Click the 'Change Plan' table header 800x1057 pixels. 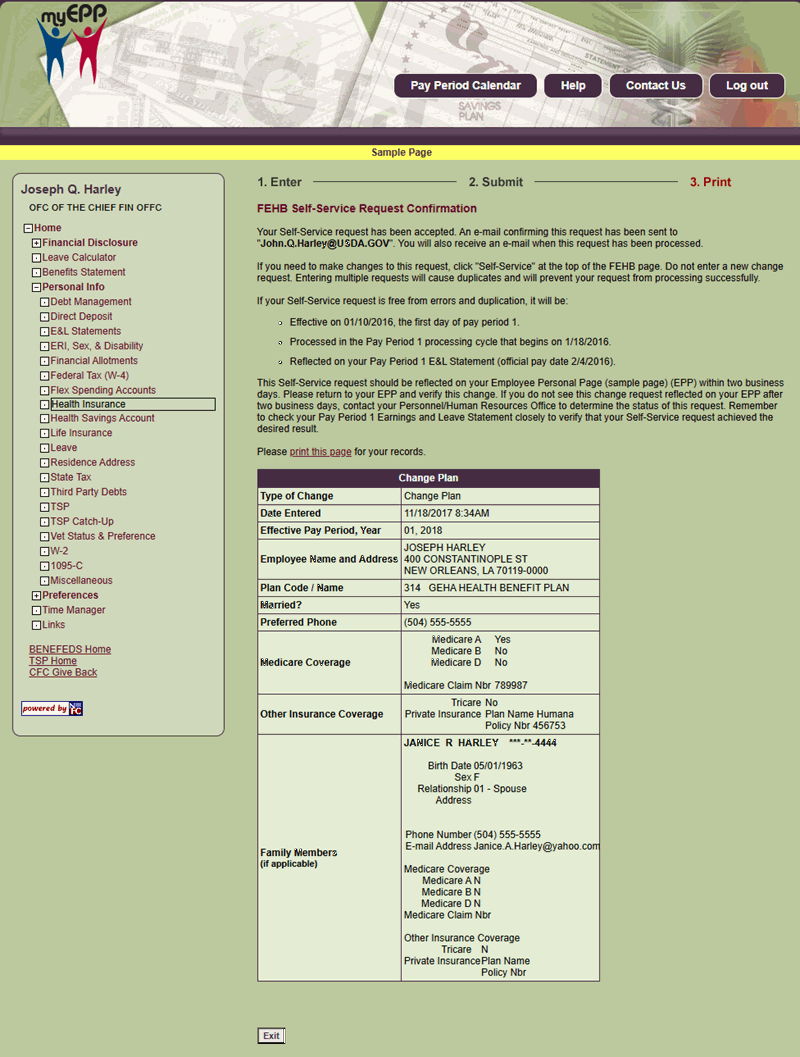(x=429, y=478)
